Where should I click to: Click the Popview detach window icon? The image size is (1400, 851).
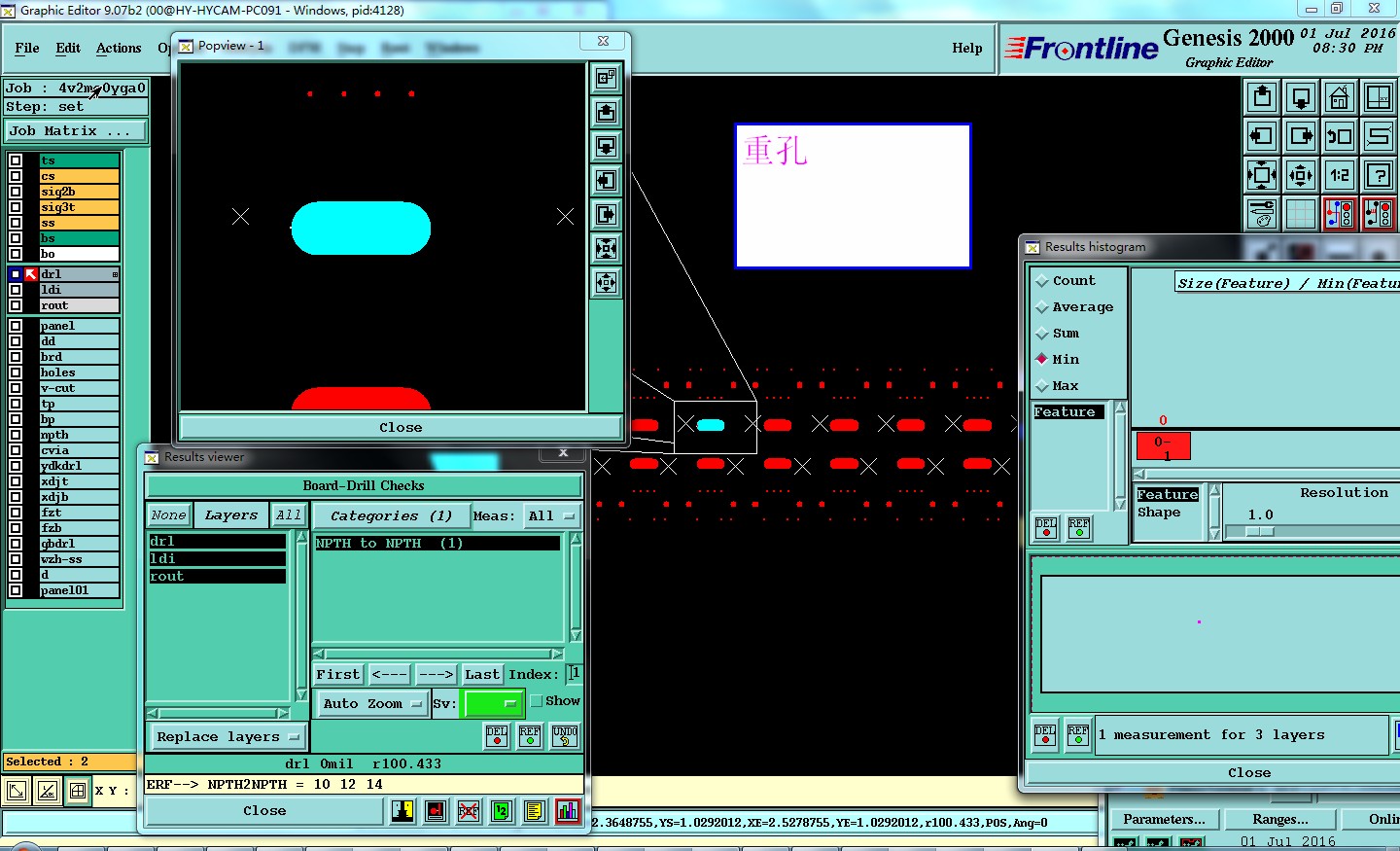[606, 78]
